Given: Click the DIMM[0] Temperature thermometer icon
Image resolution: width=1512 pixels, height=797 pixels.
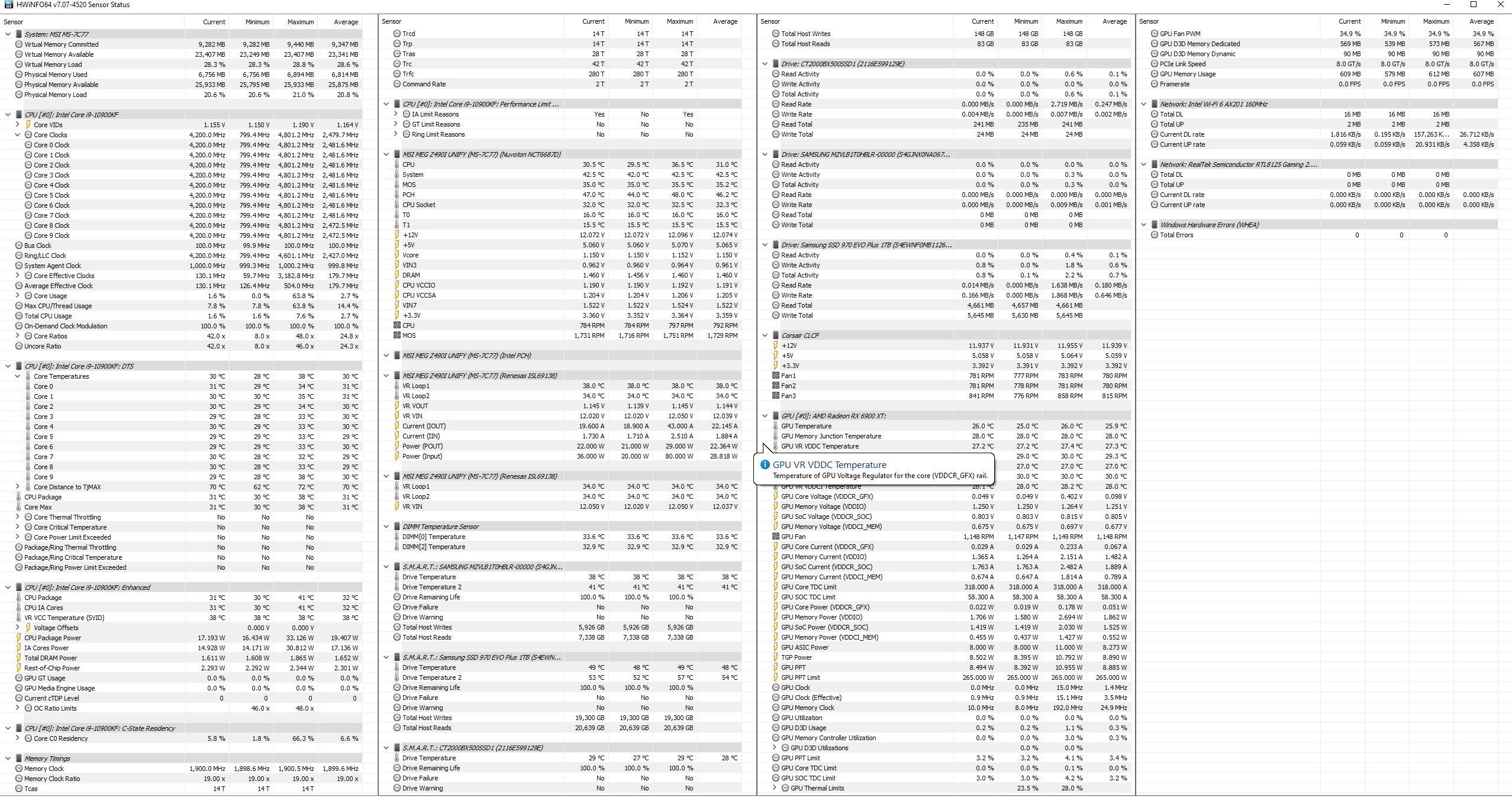Looking at the screenshot, I should [397, 537].
